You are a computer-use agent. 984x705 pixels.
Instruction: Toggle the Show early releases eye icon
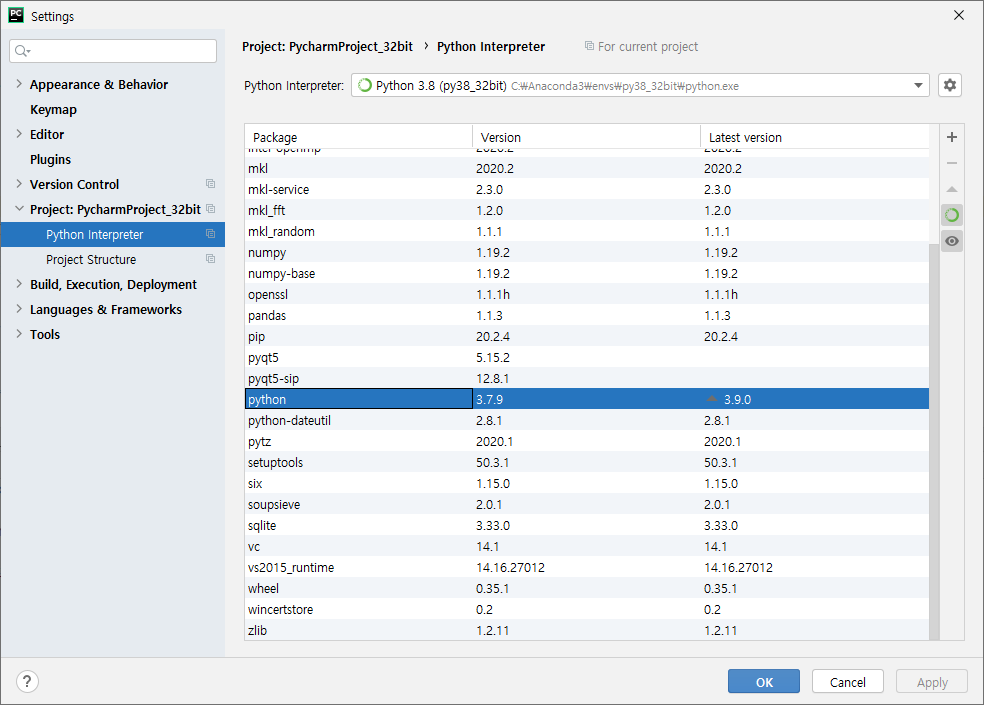[x=951, y=241]
